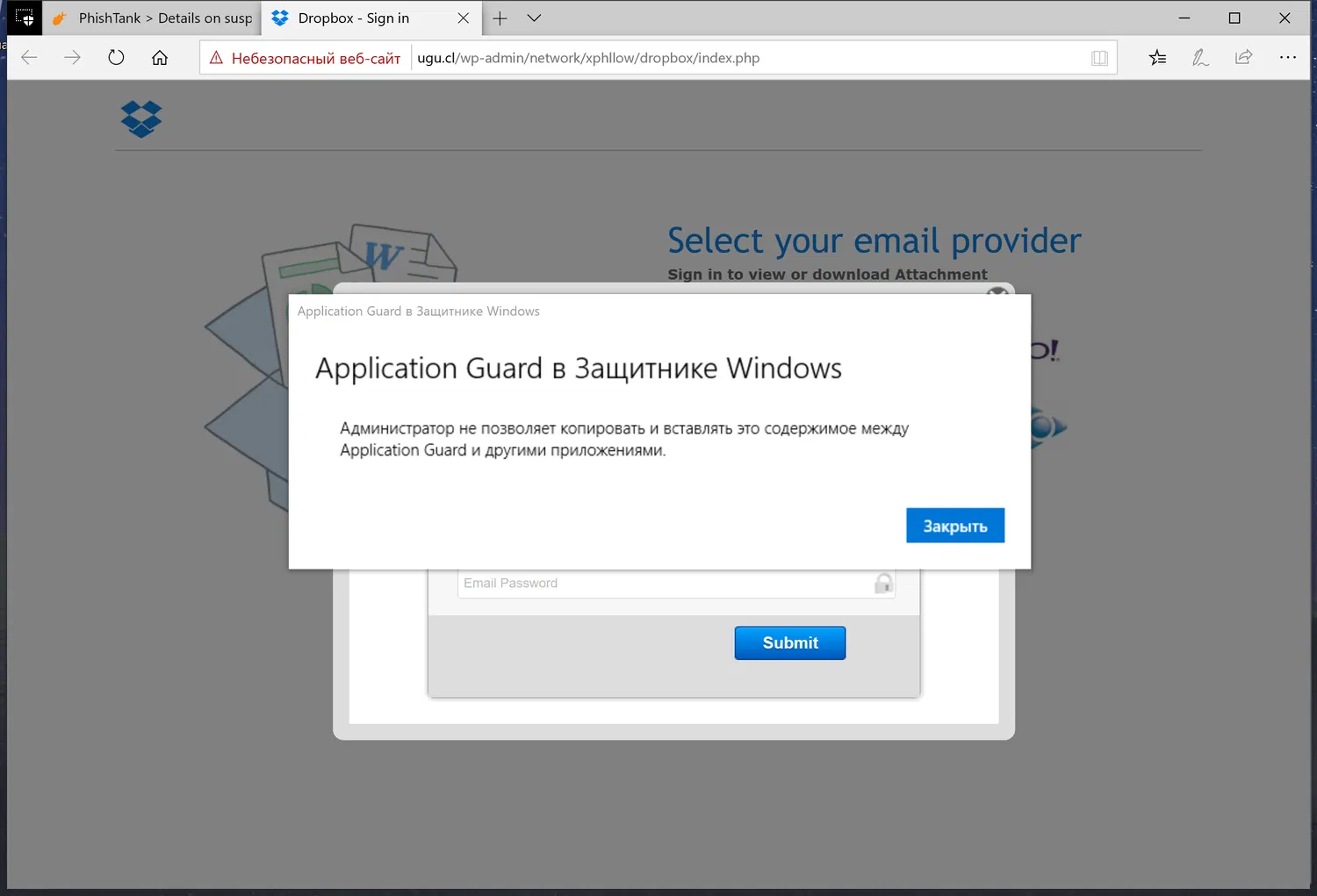Image resolution: width=1317 pixels, height=896 pixels.
Task: Start a Web Note with the pen icon
Action: coord(1199,57)
